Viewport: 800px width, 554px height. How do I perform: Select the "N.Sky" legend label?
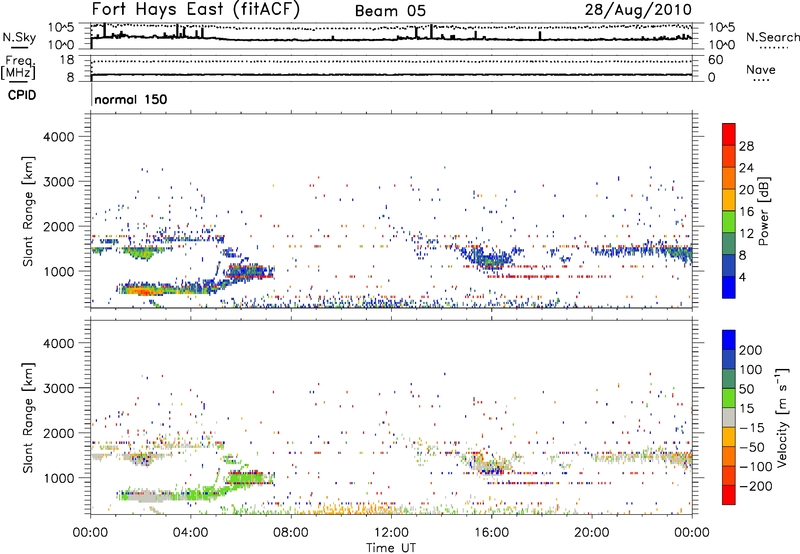(19, 37)
